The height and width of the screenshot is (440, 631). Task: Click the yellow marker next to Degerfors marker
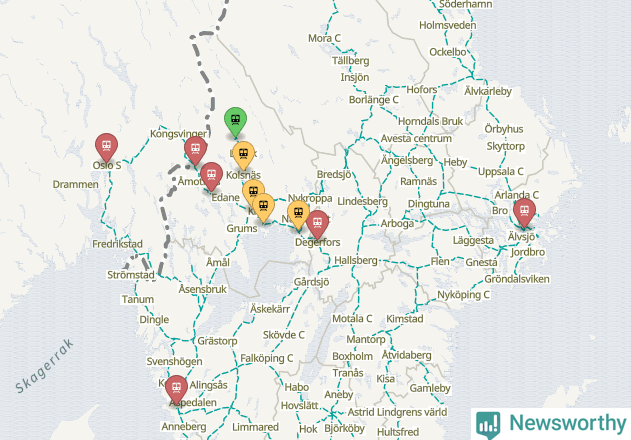(298, 215)
